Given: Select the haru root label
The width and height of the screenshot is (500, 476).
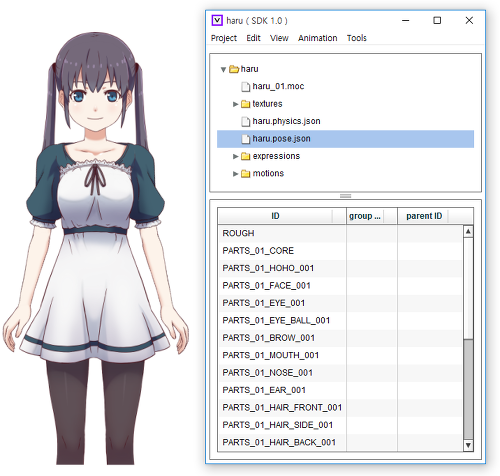Looking at the screenshot, I should [249, 69].
